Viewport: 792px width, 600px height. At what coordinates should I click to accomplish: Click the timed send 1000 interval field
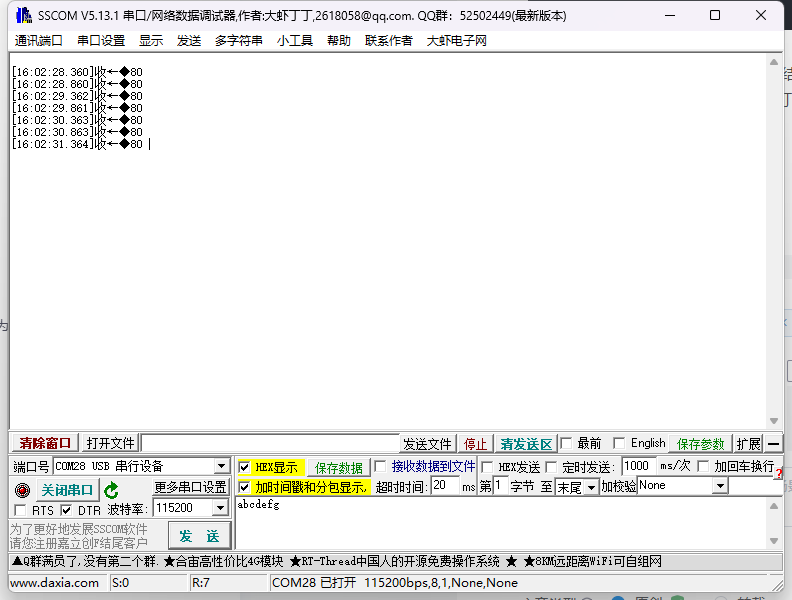tap(638, 466)
